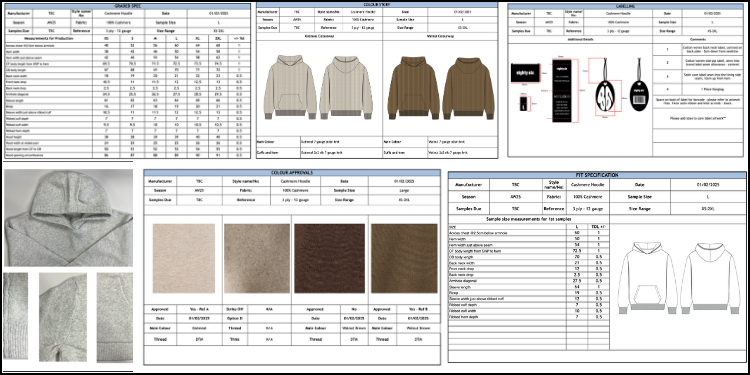Click 'Large' sample size cell in Colour Approvals
750x375 pixels.
(404, 191)
